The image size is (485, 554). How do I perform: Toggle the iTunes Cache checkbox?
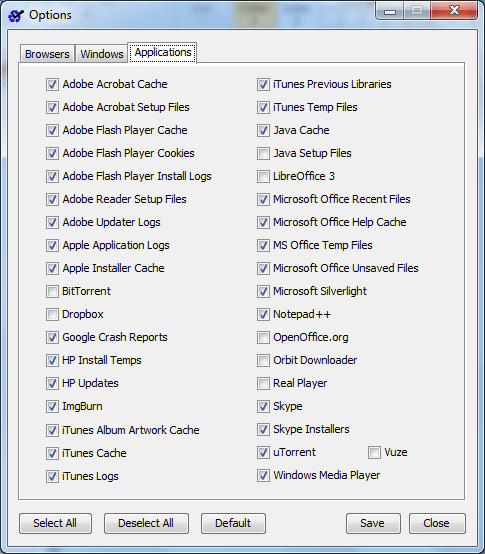(52, 454)
